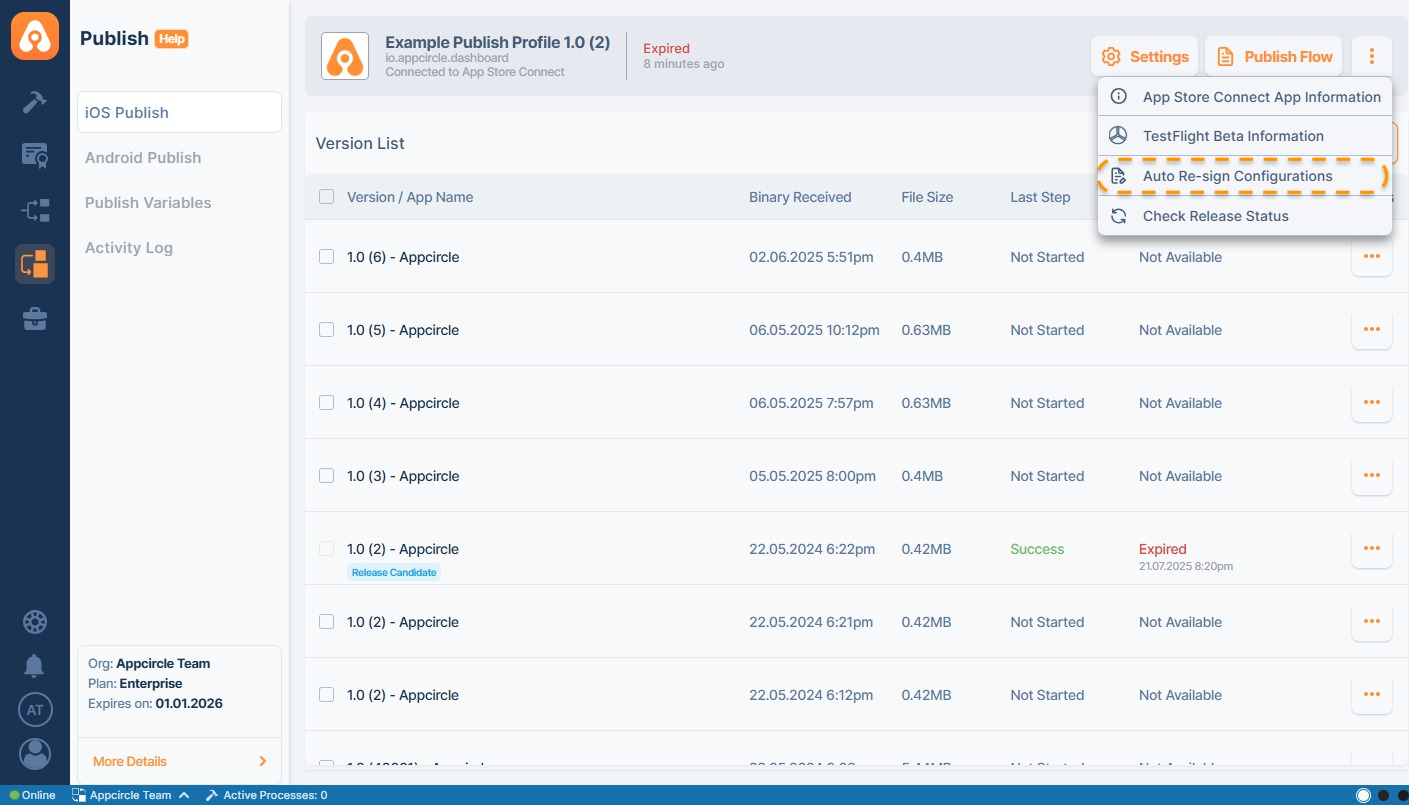This screenshot has width=1409, height=805.
Task: Select TestFlight Beta Information menu item
Action: (x=1232, y=136)
